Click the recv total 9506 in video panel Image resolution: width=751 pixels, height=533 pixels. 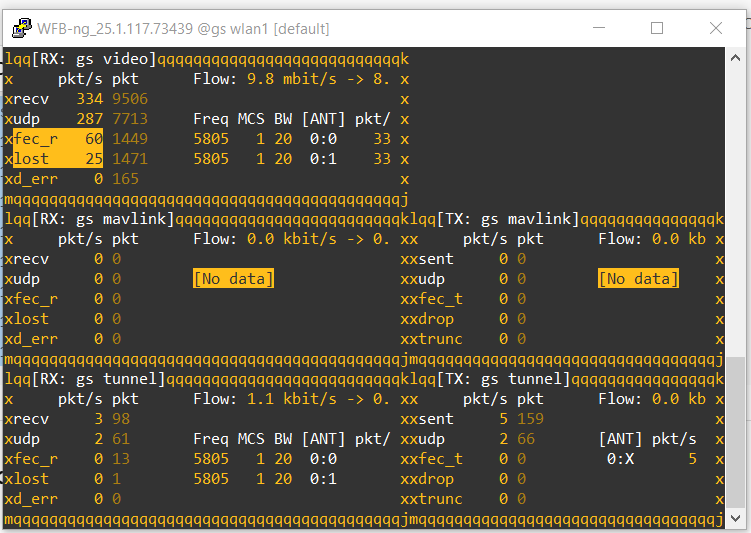[130, 99]
